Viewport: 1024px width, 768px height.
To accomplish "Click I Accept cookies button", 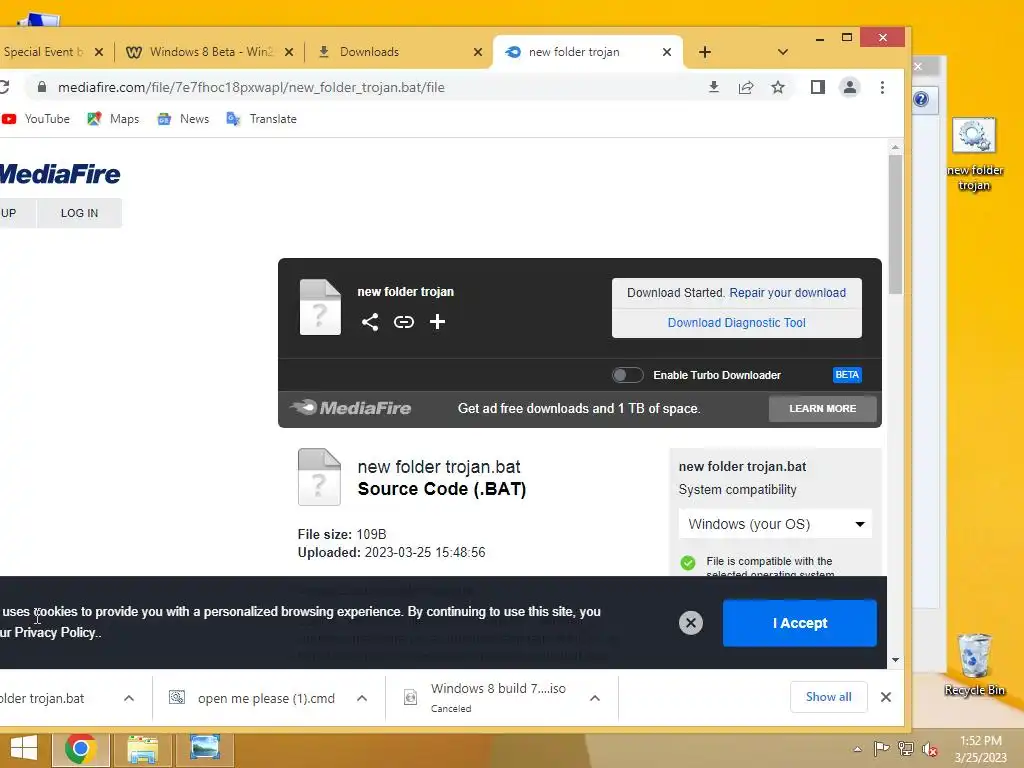I will coord(799,623).
